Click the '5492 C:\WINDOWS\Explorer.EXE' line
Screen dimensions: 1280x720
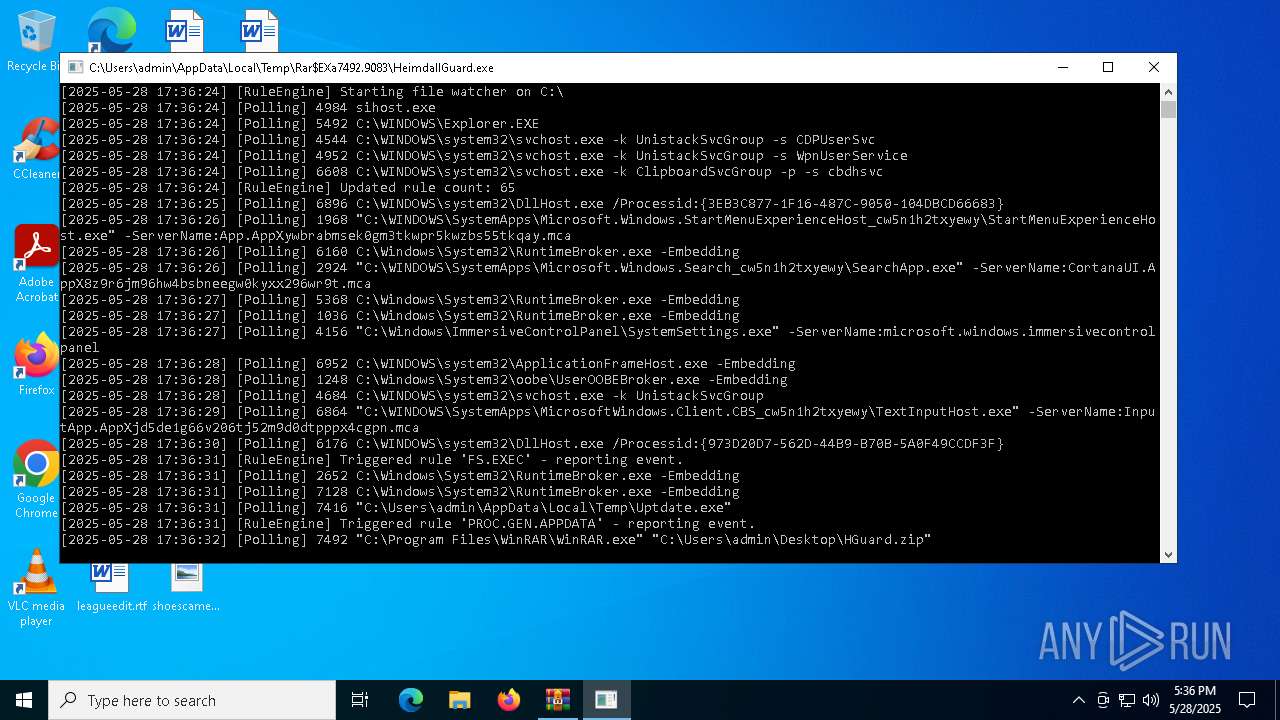pyautogui.click(x=300, y=124)
